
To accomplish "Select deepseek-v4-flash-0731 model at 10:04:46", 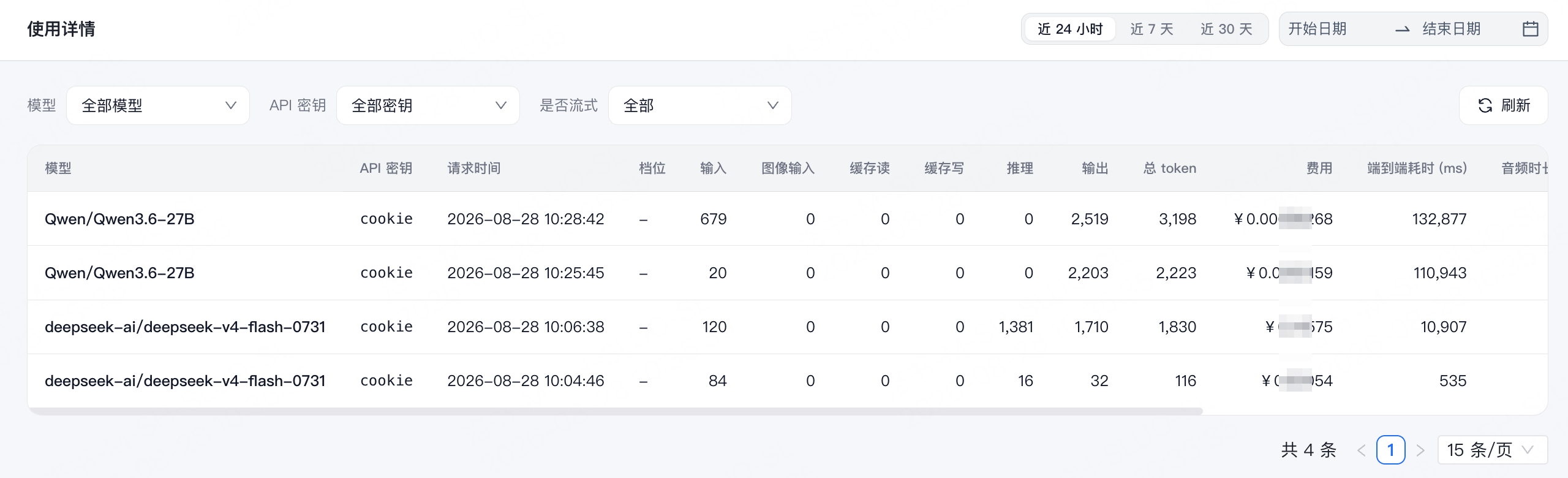I will coord(185,381).
